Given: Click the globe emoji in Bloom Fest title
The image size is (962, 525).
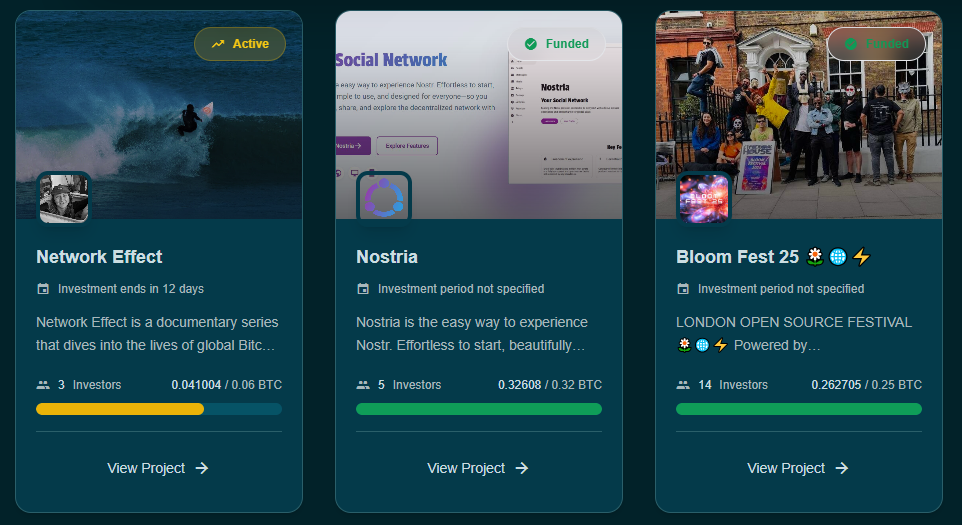Looking at the screenshot, I should point(838,257).
